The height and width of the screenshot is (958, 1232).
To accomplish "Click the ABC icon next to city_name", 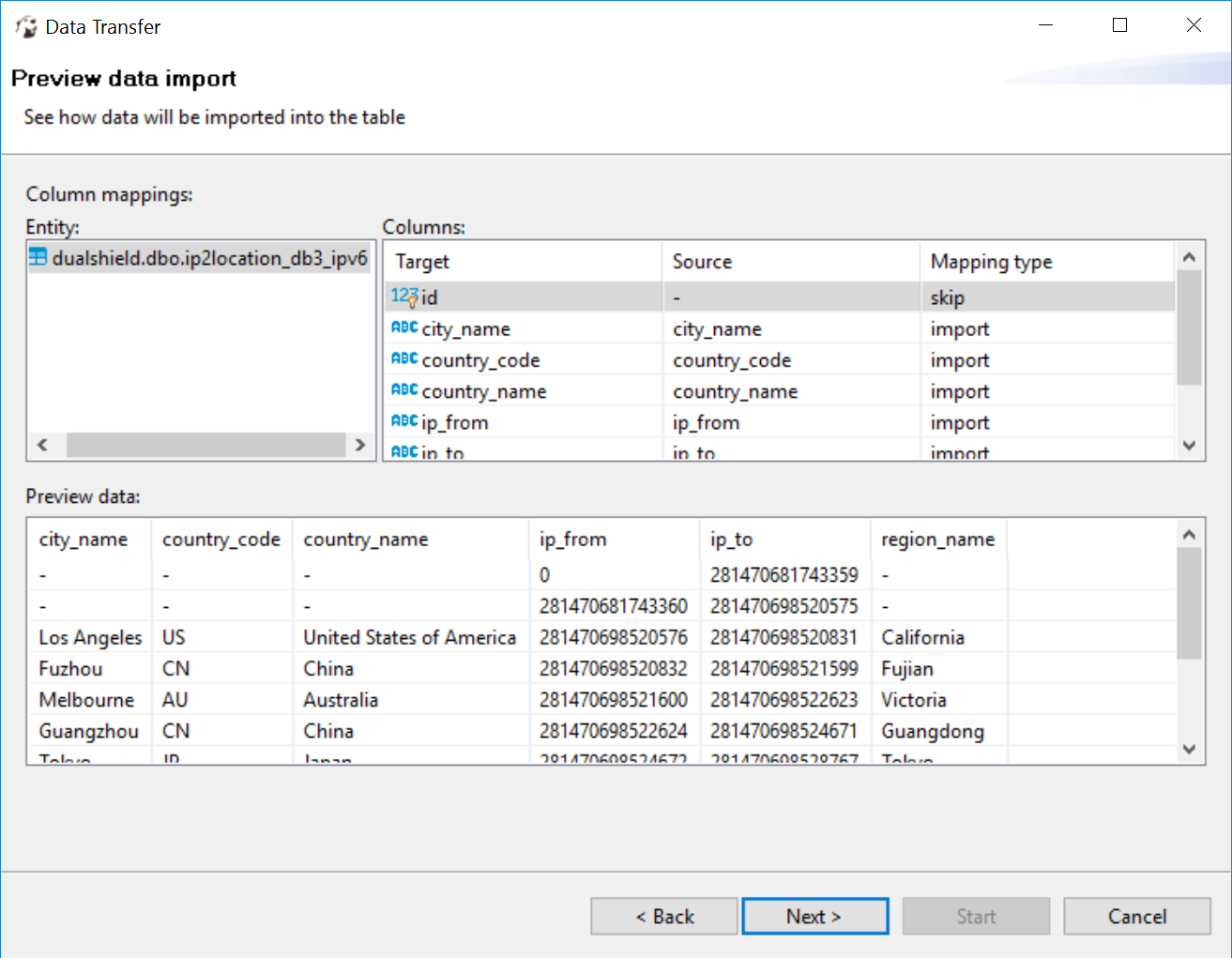I will coord(404,328).
